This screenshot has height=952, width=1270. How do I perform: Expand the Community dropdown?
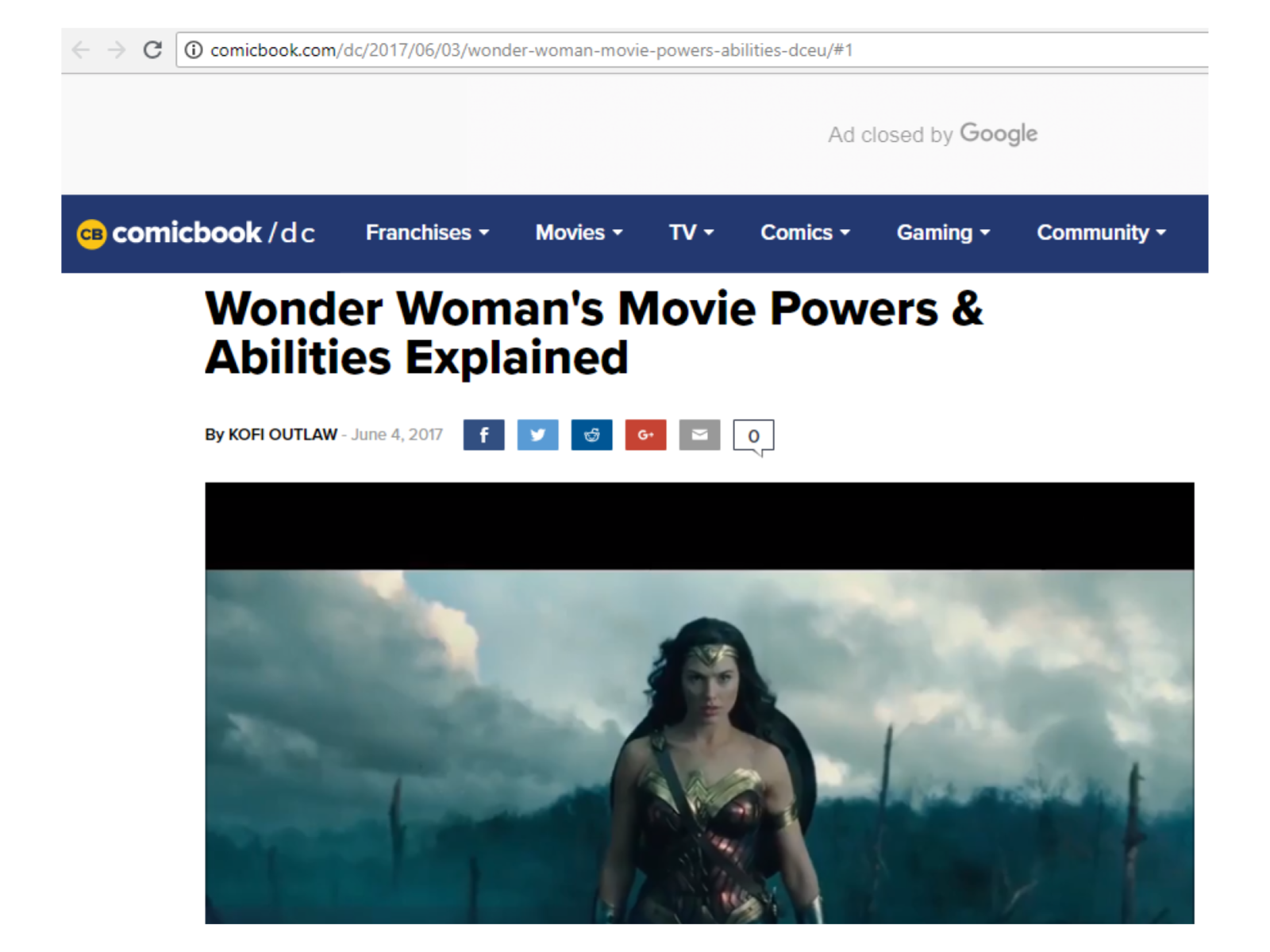tap(1101, 232)
